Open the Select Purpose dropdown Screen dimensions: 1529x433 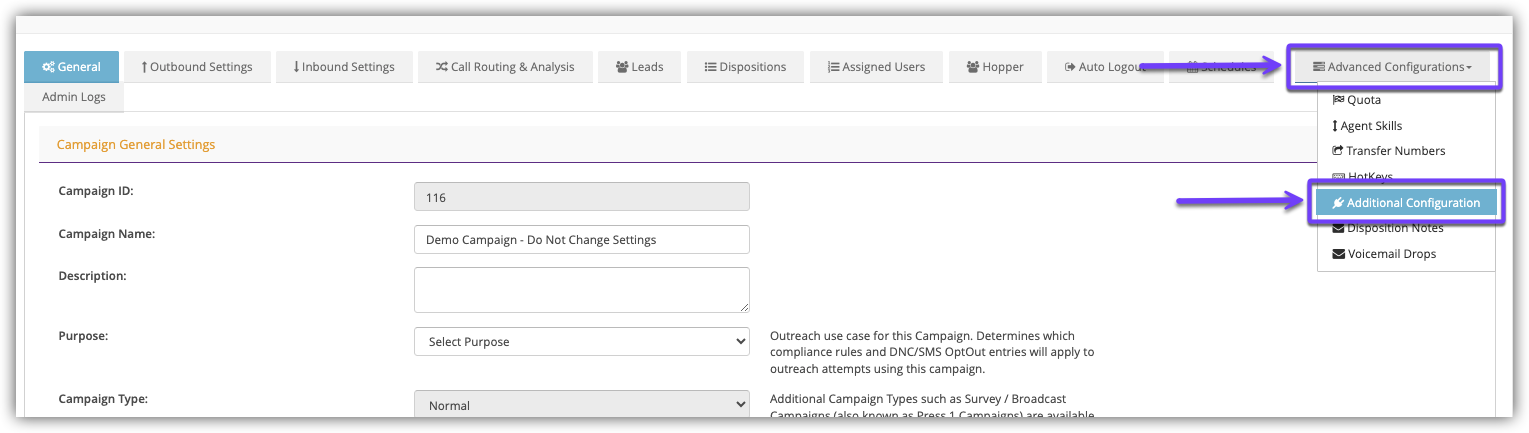click(581, 342)
